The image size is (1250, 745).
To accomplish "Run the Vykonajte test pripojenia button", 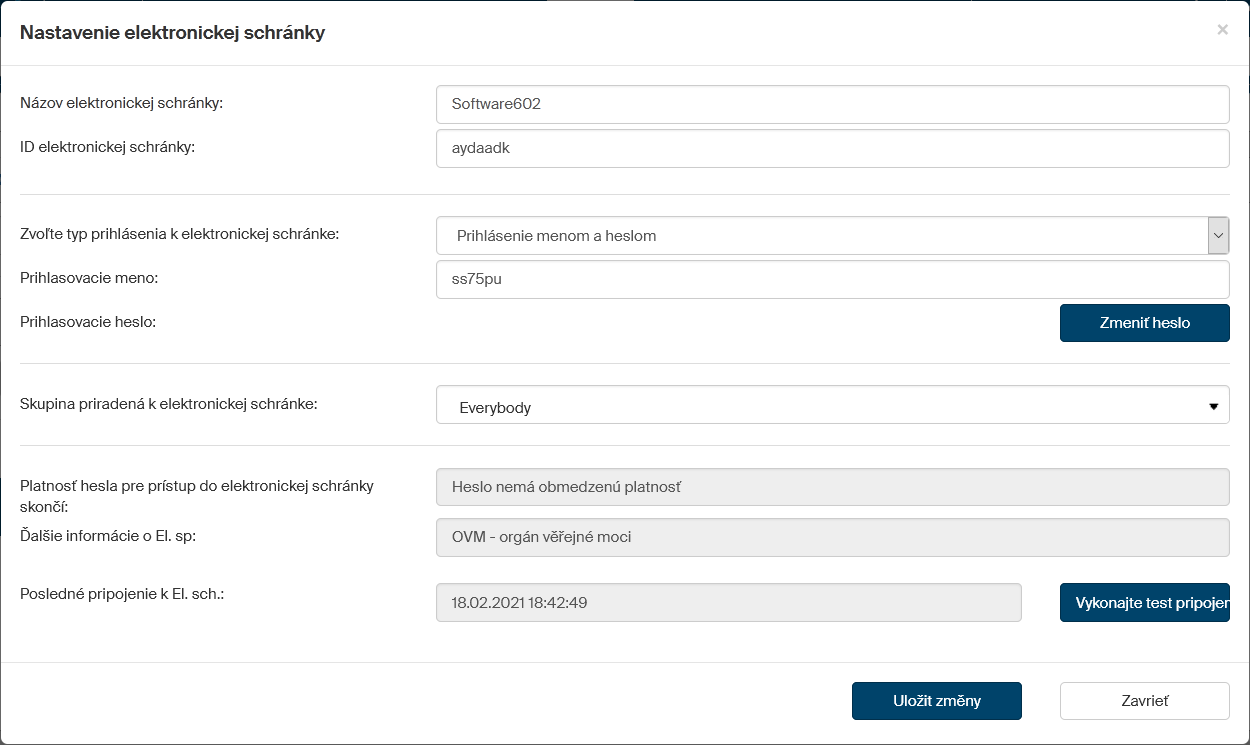I will click(1144, 603).
